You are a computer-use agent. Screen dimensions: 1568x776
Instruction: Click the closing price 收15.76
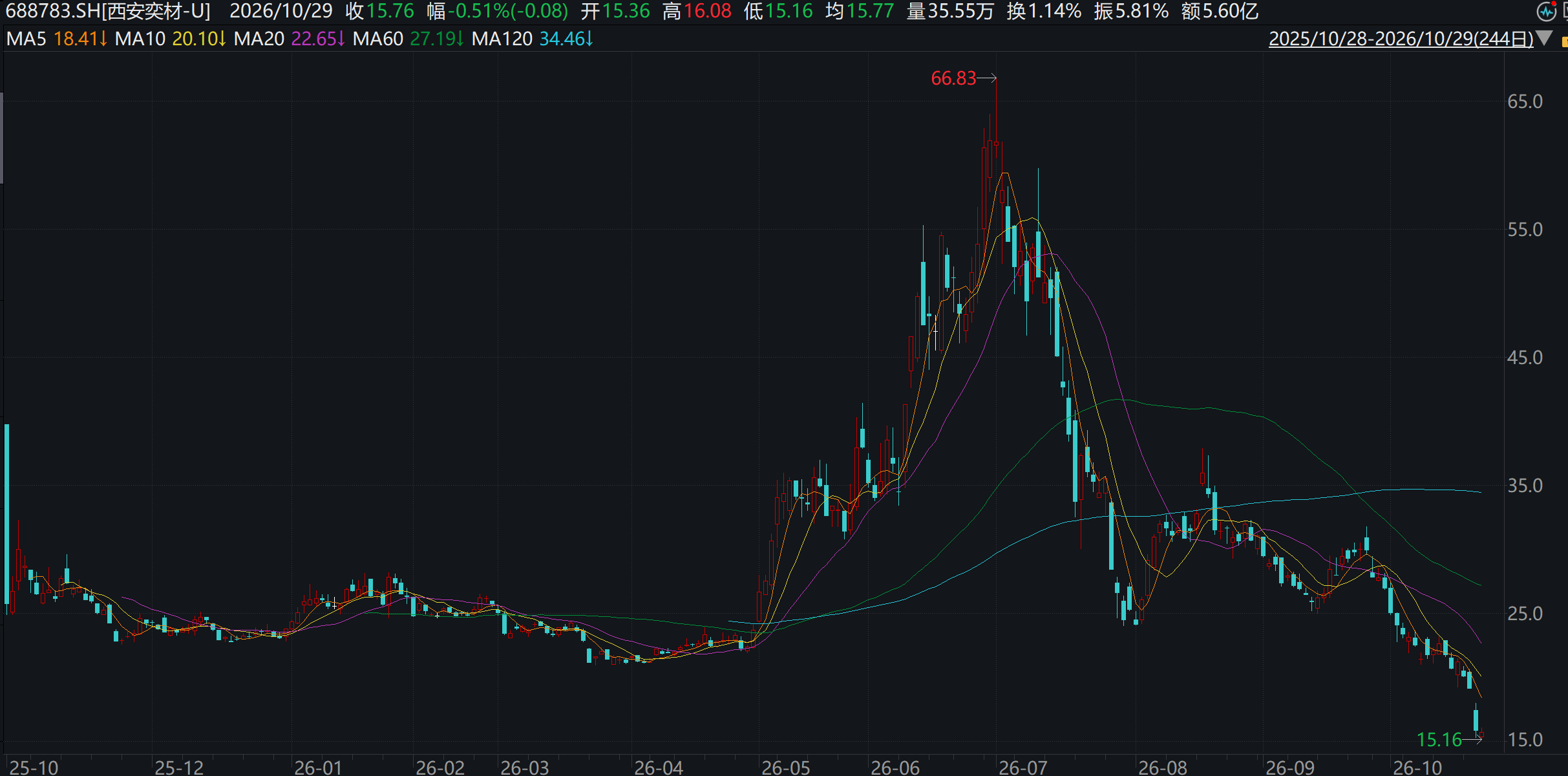(379, 11)
